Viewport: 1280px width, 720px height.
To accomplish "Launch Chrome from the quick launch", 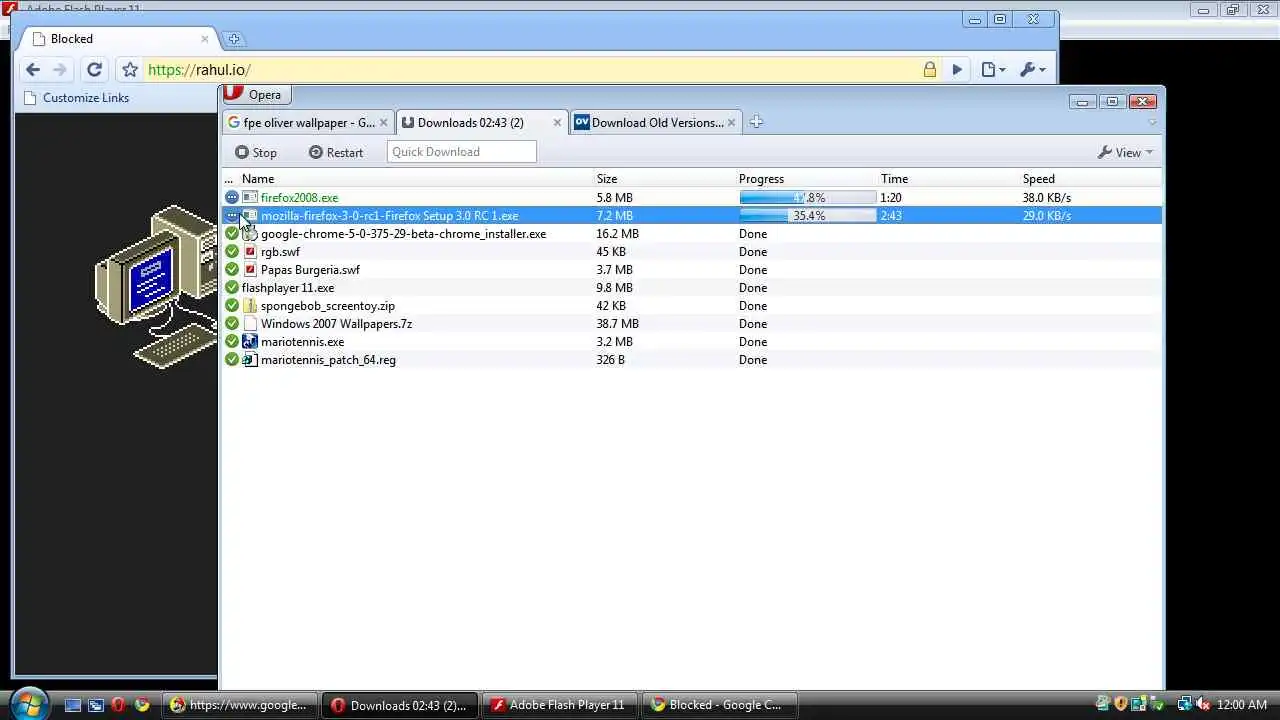I will coord(142,705).
